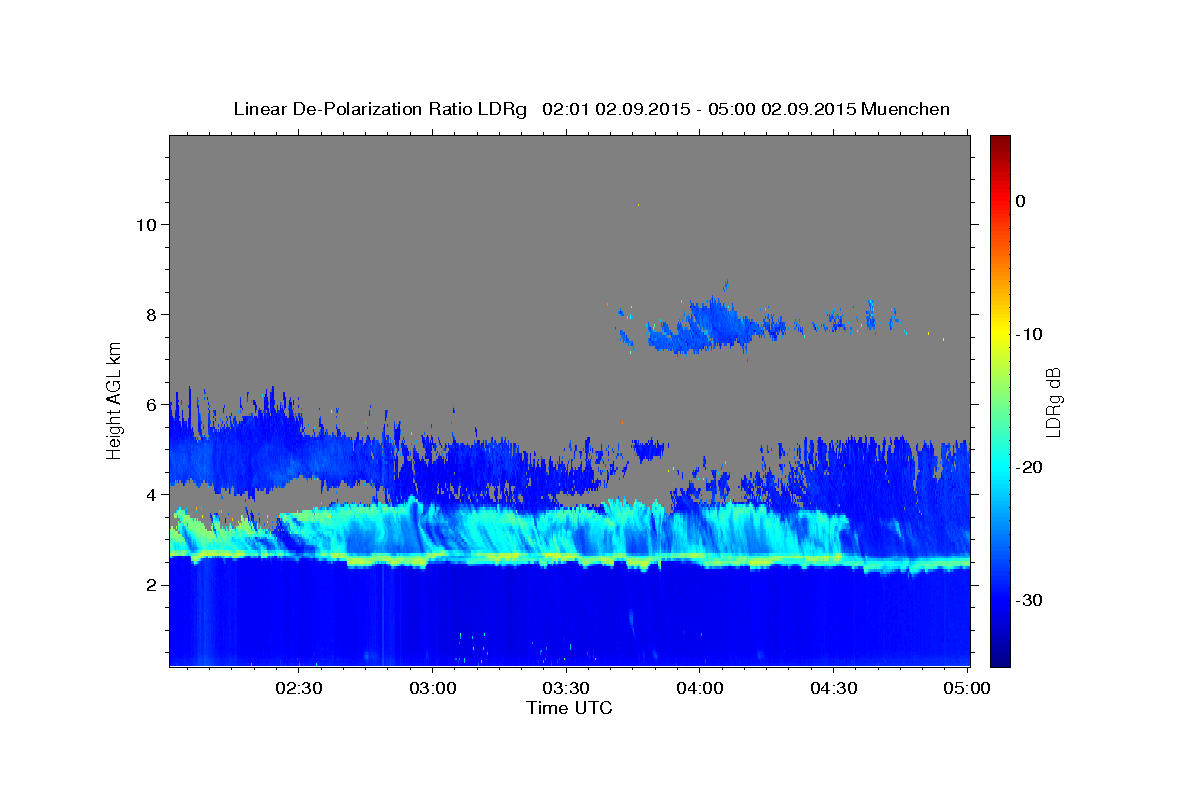Click the dark red top of colorbar
Image resolution: width=1200 pixels, height=800 pixels.
tap(1000, 143)
